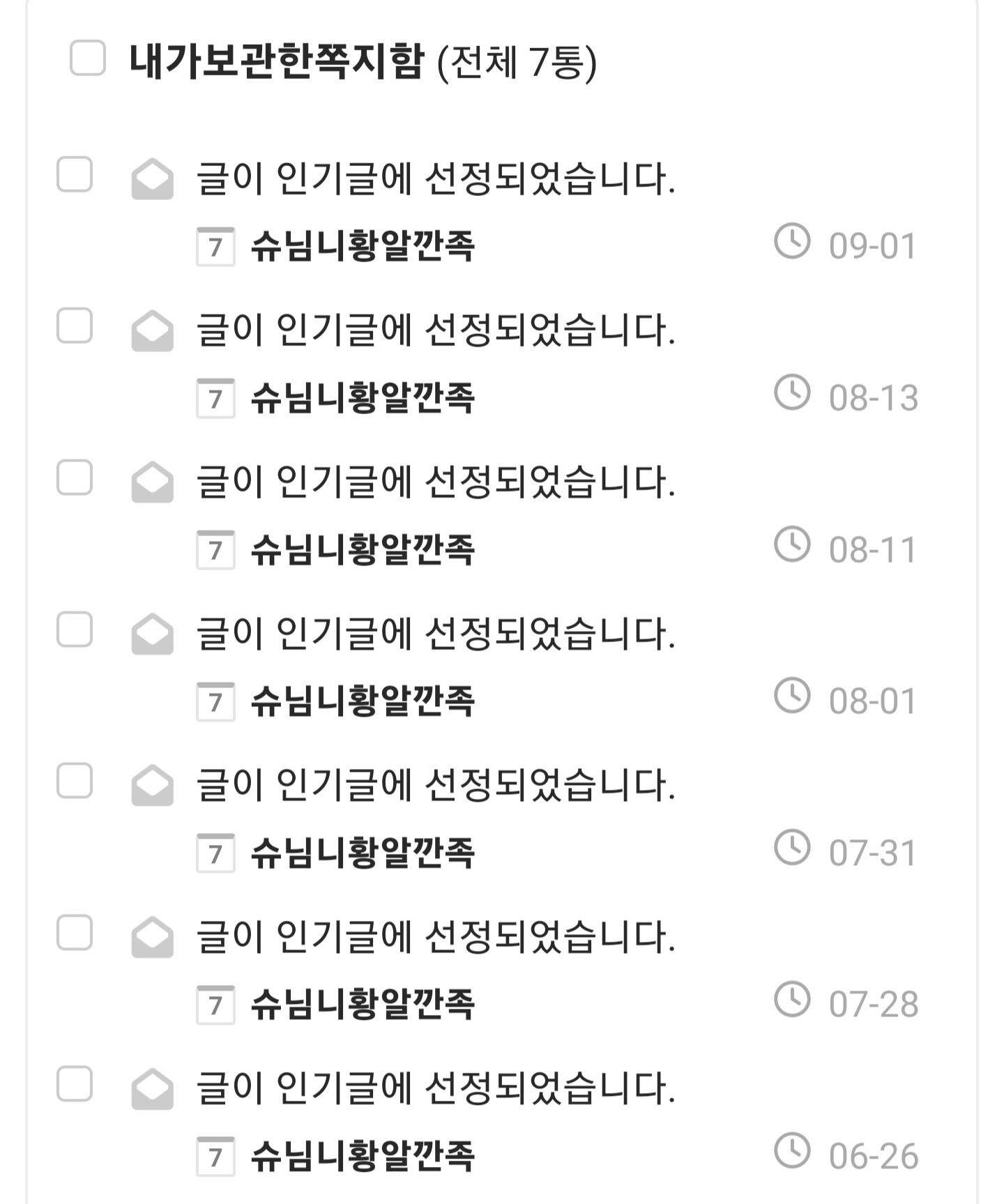The image size is (1004, 1204).
Task: Check the message dated 07-28
Action: [x=75, y=933]
